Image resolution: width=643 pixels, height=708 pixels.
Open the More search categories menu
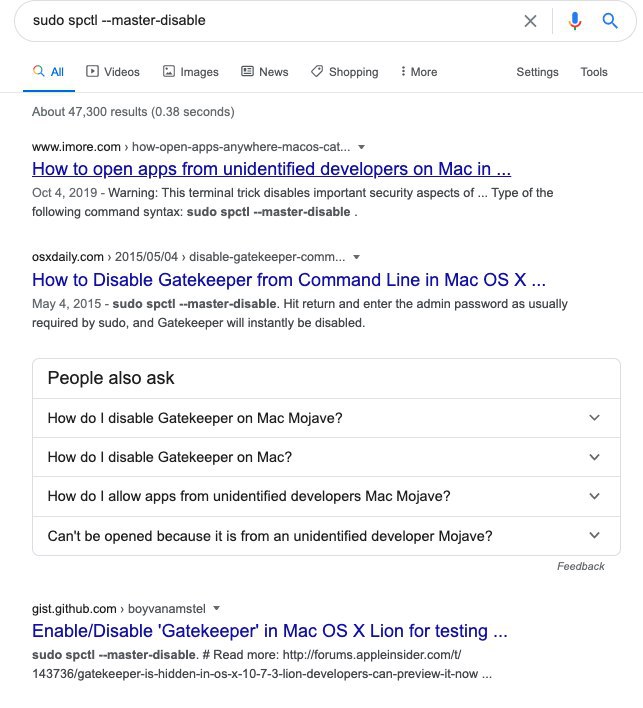click(419, 72)
